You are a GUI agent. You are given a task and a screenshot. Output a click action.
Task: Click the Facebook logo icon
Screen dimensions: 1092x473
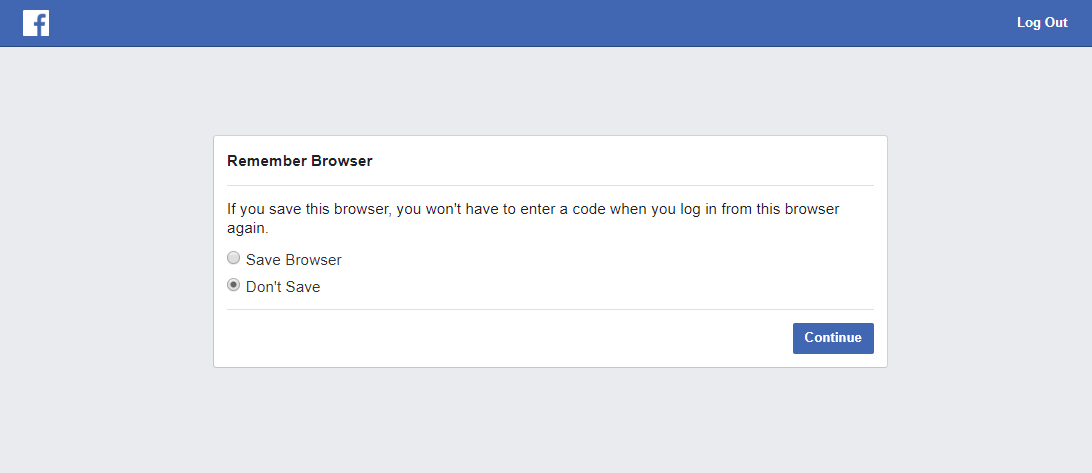pyautogui.click(x=36, y=23)
